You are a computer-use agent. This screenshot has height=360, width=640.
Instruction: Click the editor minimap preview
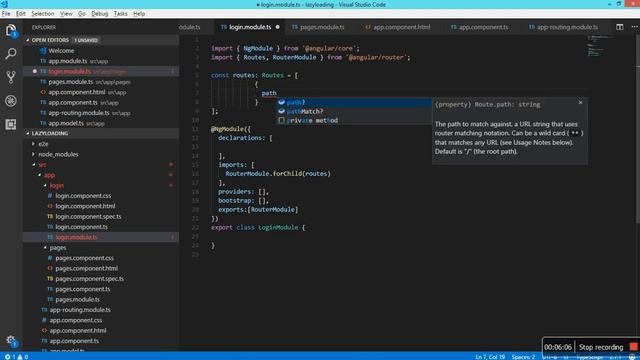point(600,46)
